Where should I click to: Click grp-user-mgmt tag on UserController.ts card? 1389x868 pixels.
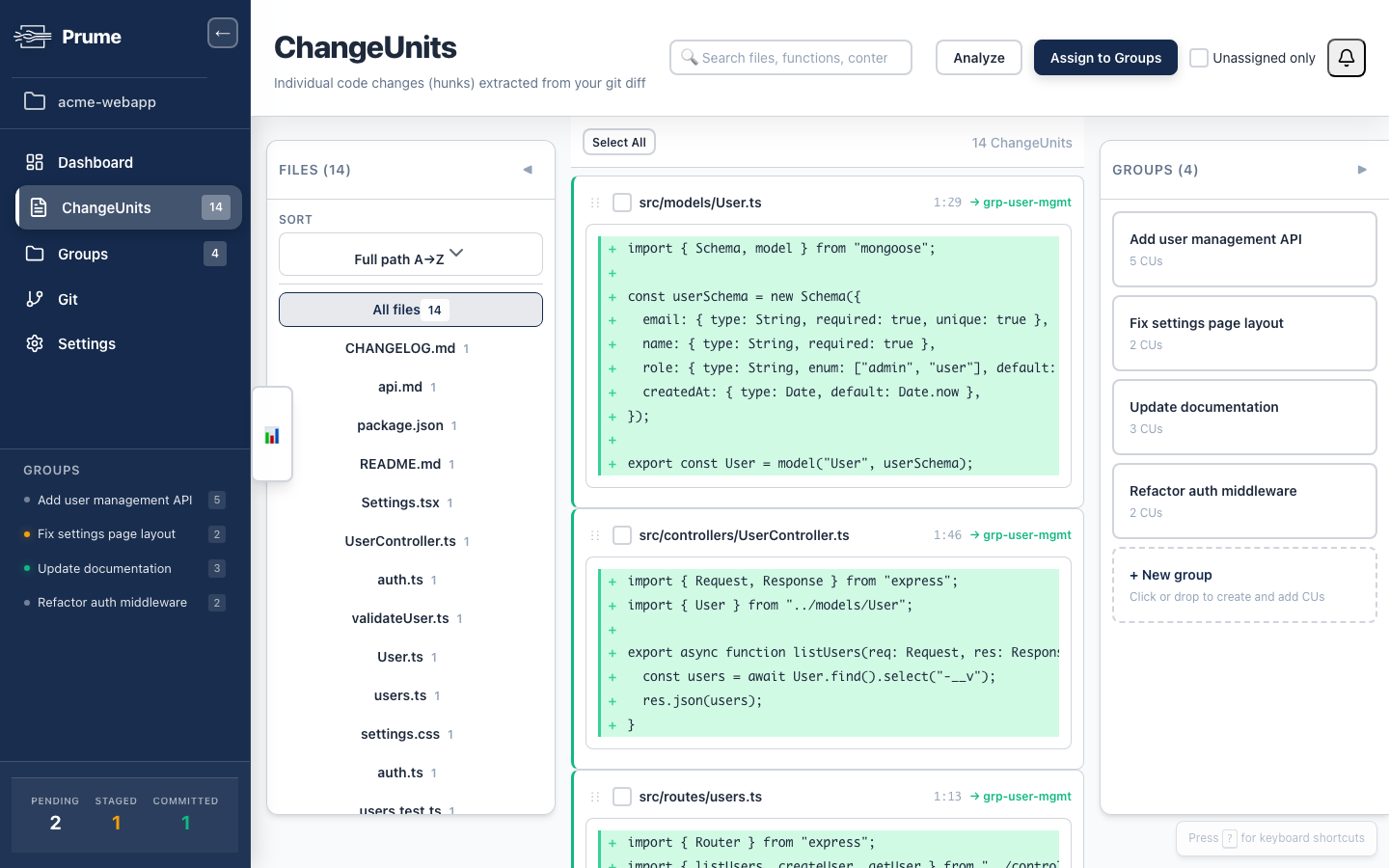[x=1021, y=535]
